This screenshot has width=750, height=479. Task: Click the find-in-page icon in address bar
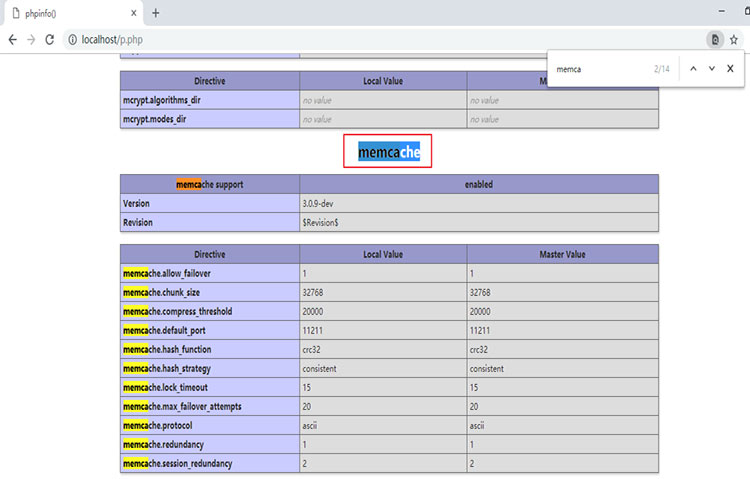[x=714, y=39]
